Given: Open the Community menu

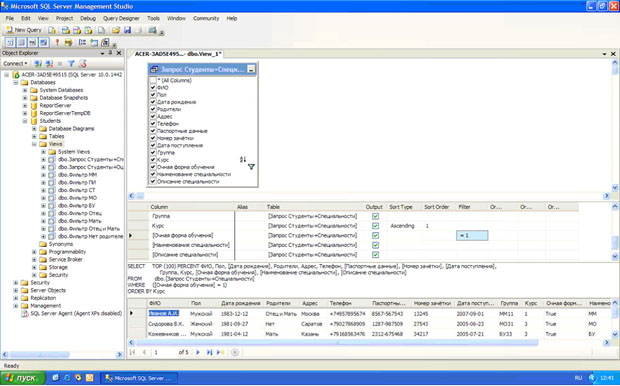Looking at the screenshot, I should pos(206,18).
